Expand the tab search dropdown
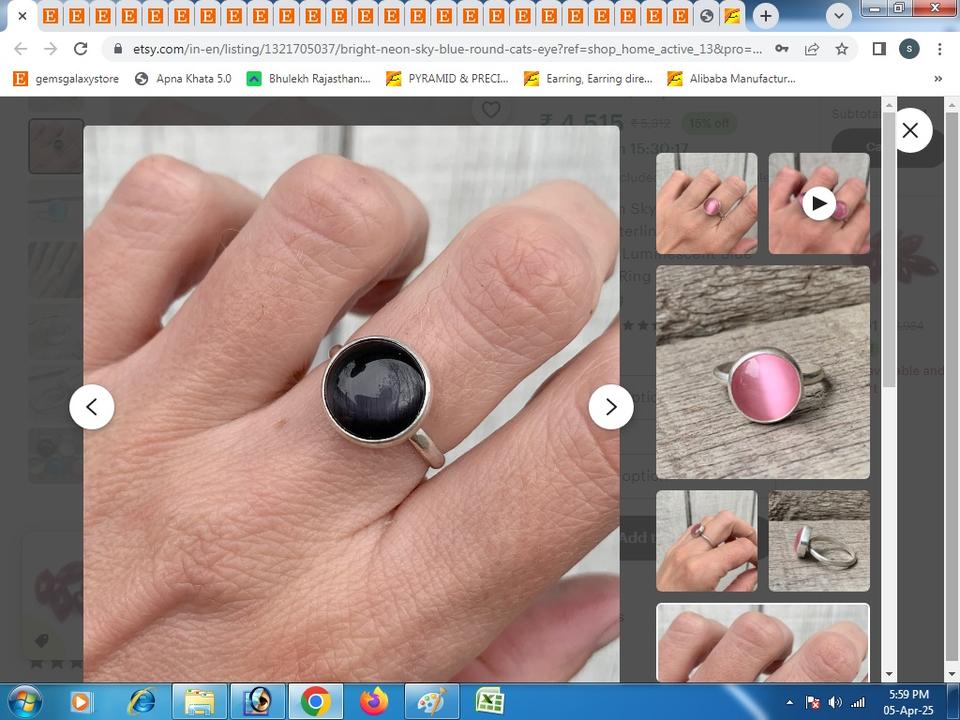This screenshot has height=720, width=960. tap(839, 16)
